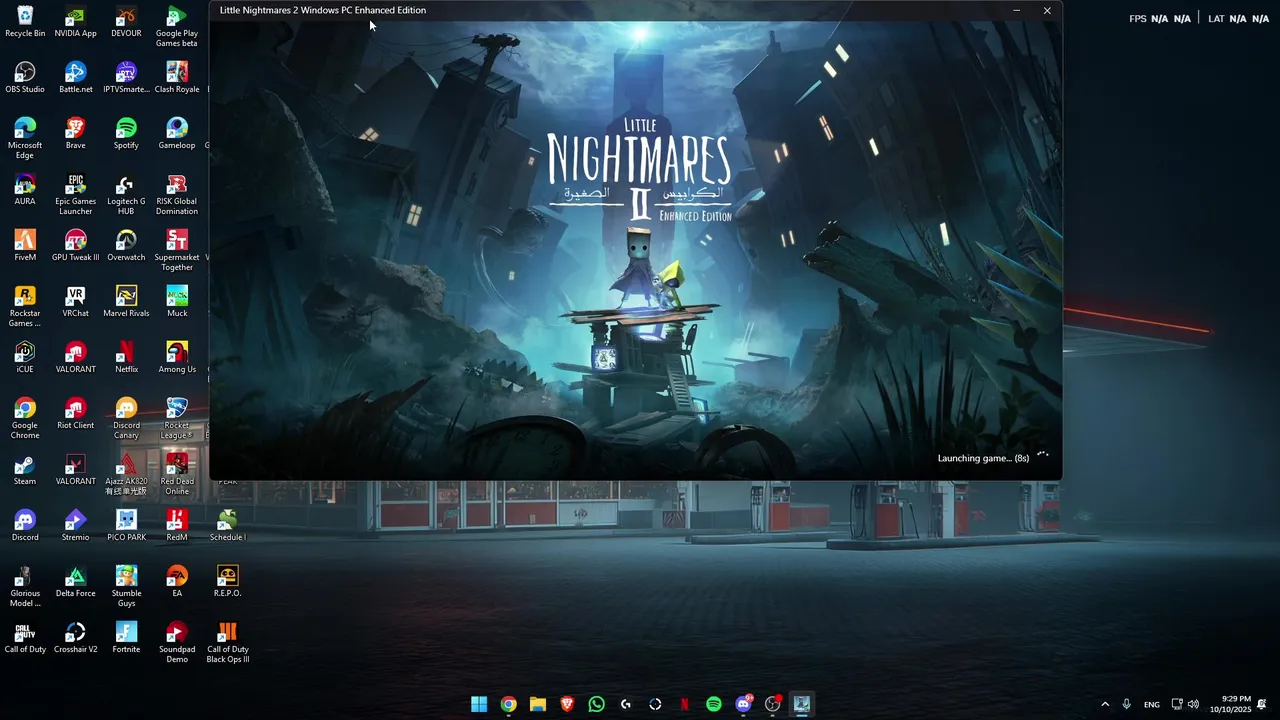The height and width of the screenshot is (720, 1280).
Task: Select the Glorious Model desktop icon
Action: coord(25,587)
